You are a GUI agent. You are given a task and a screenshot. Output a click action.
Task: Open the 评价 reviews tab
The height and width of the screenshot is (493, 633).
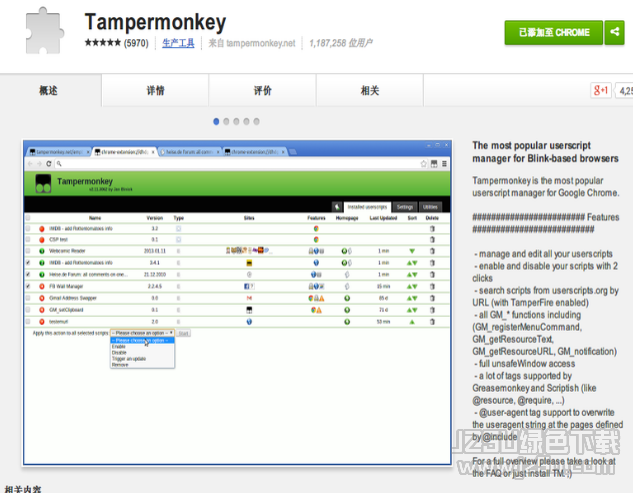coord(262,90)
